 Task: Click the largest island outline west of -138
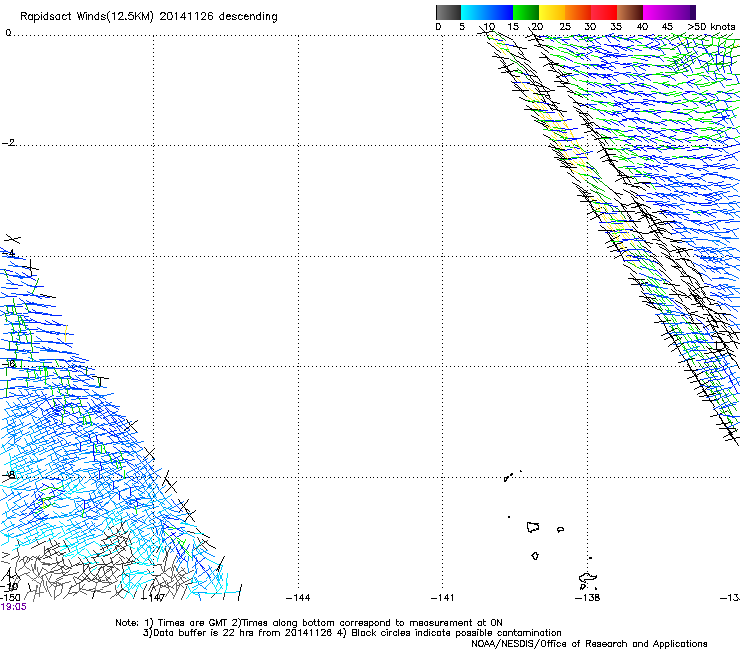pyautogui.click(x=533, y=527)
